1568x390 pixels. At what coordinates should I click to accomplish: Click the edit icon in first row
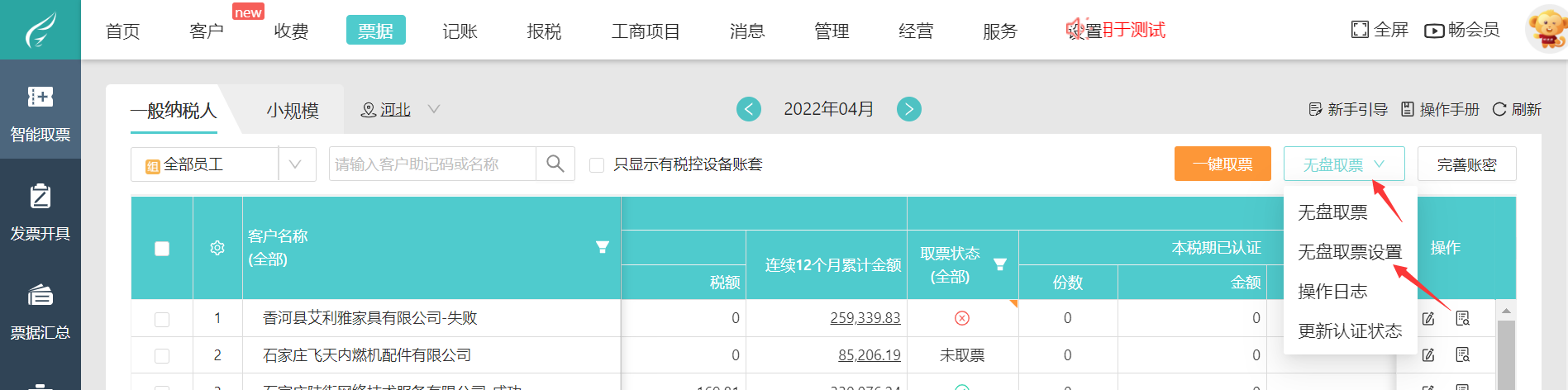(x=1428, y=318)
